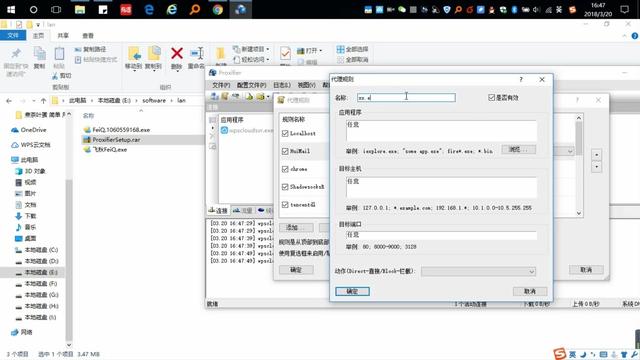Click the Name Resolution icon in Proxifier toolbar
The width and height of the screenshot is (640, 360).
(x=236, y=96)
